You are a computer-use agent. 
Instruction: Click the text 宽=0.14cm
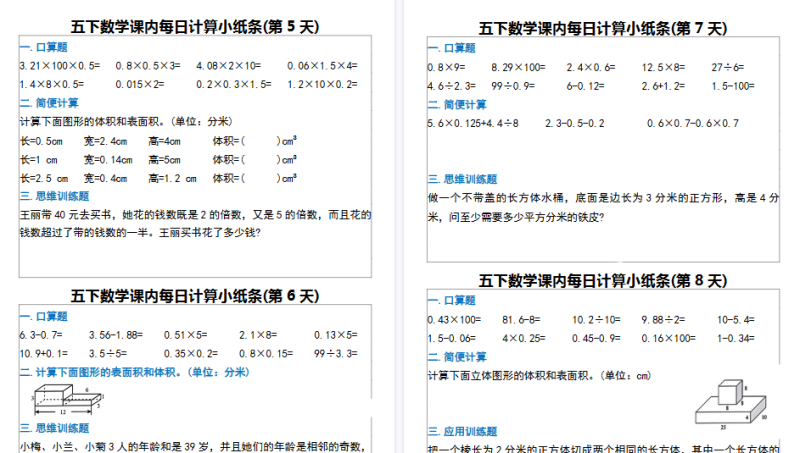[108, 160]
